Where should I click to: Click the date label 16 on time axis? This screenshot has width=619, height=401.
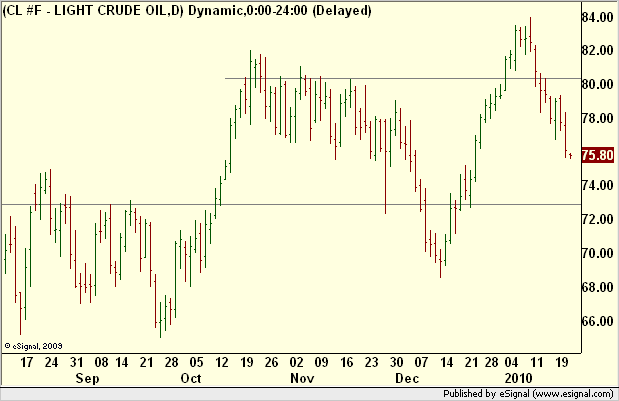(x=347, y=362)
